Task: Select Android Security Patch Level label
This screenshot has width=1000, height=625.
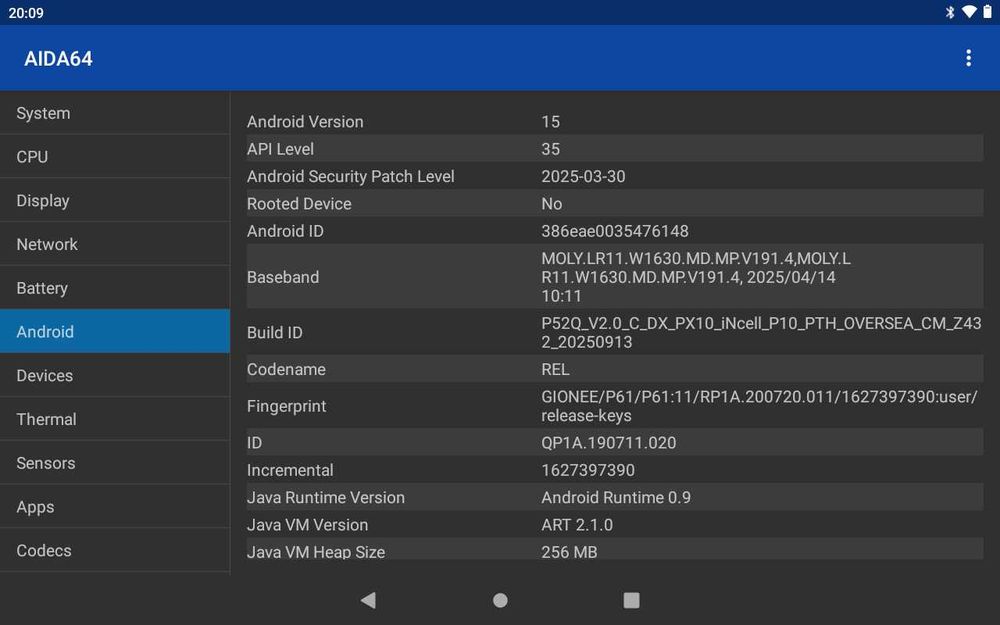Action: pos(351,177)
